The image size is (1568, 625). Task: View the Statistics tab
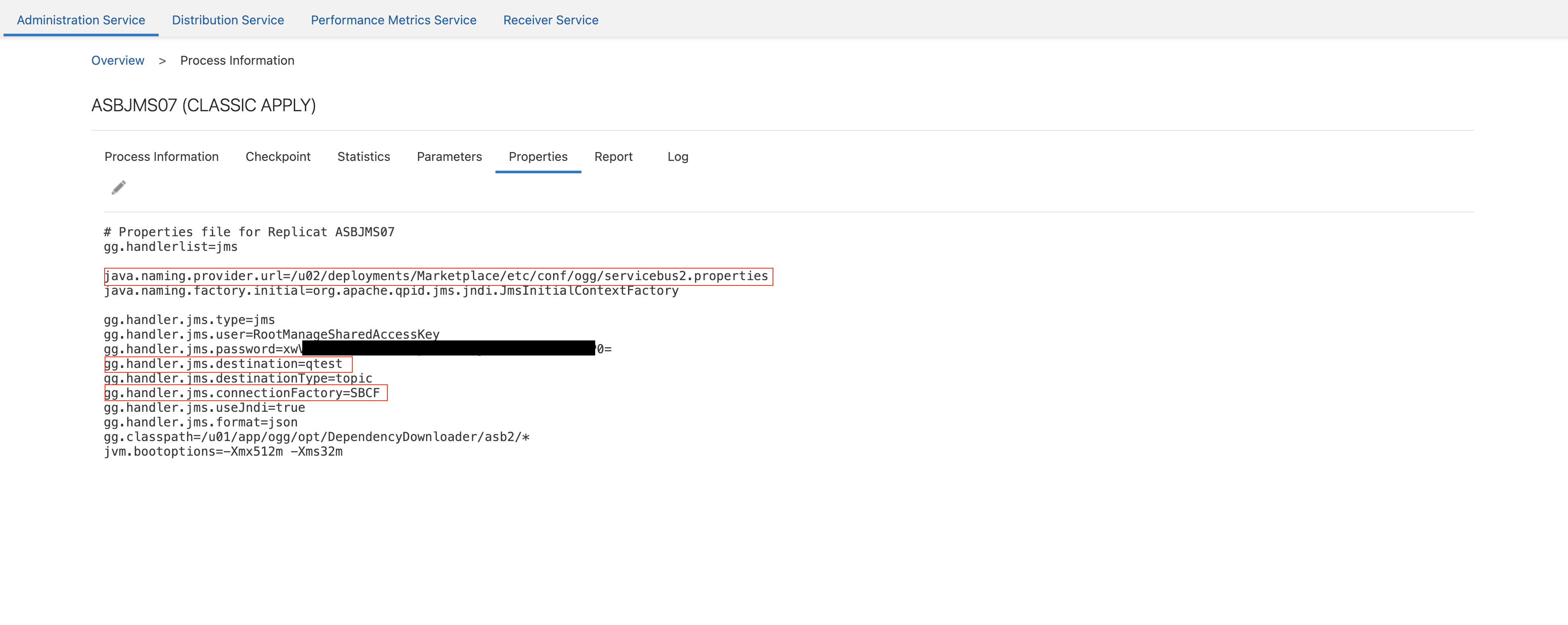click(363, 156)
